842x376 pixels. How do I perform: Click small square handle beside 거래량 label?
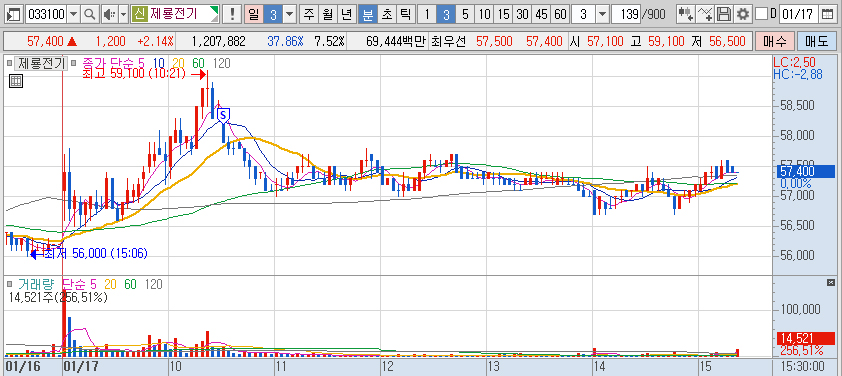tap(10, 284)
